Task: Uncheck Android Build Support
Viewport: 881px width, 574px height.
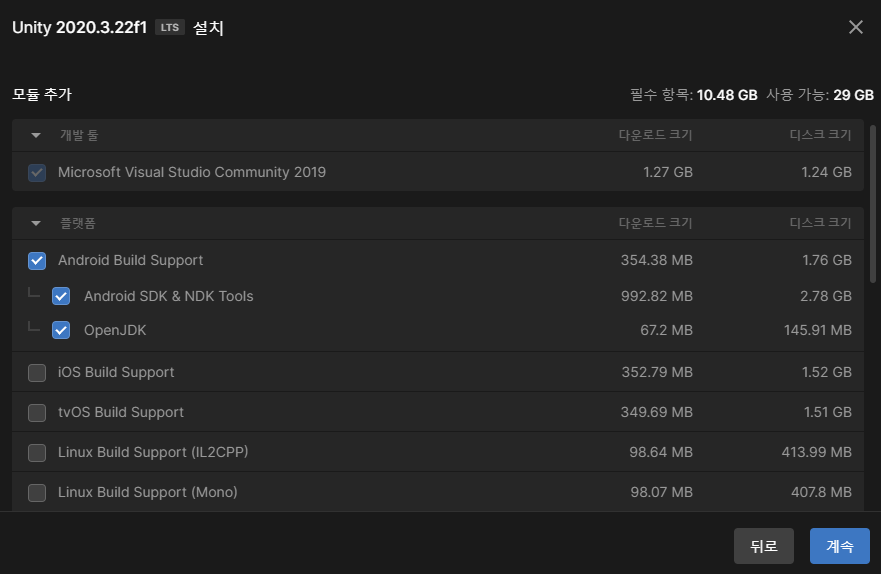Action: [37, 261]
